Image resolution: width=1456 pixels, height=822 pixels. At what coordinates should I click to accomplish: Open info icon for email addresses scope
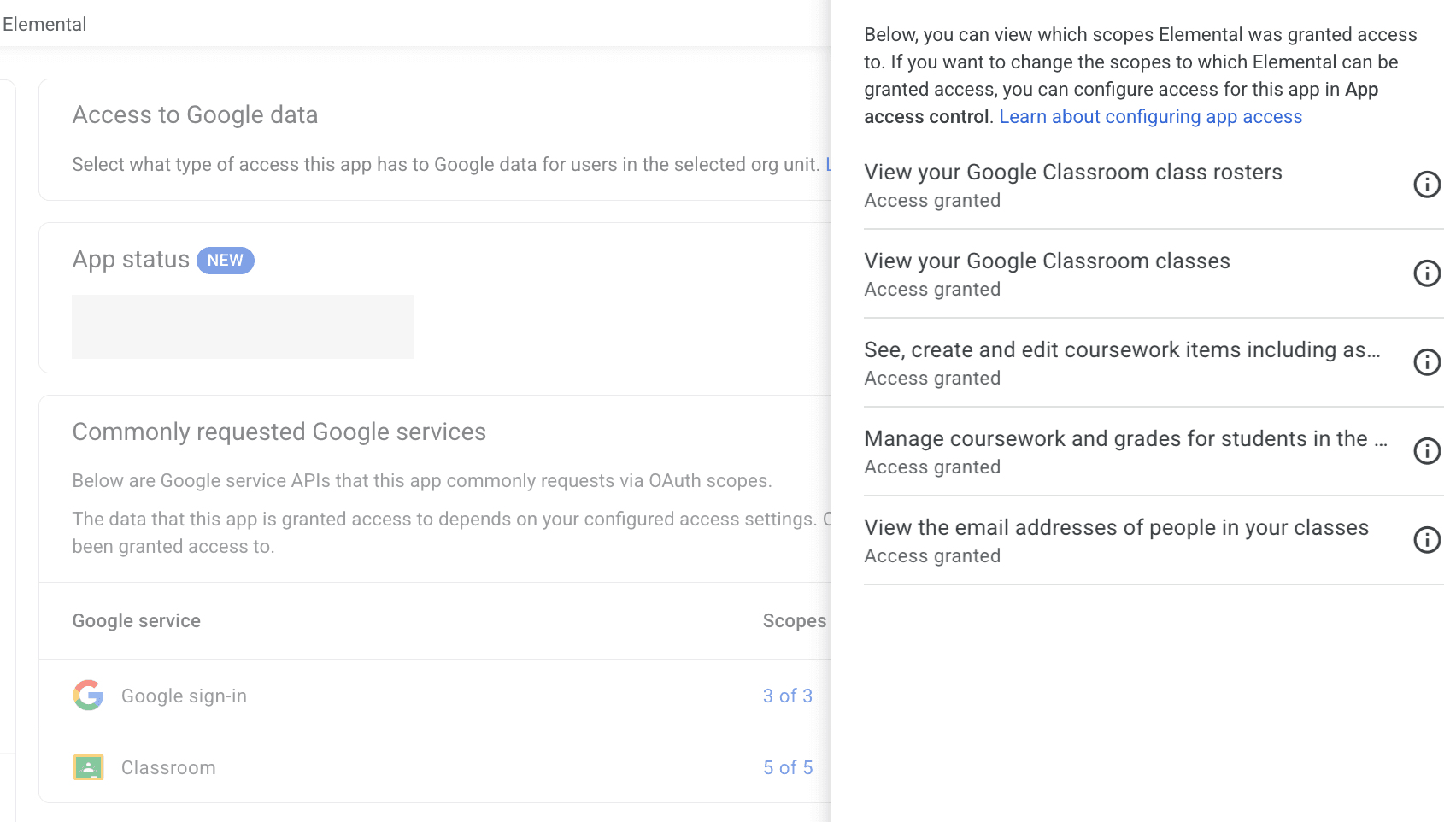coord(1427,540)
